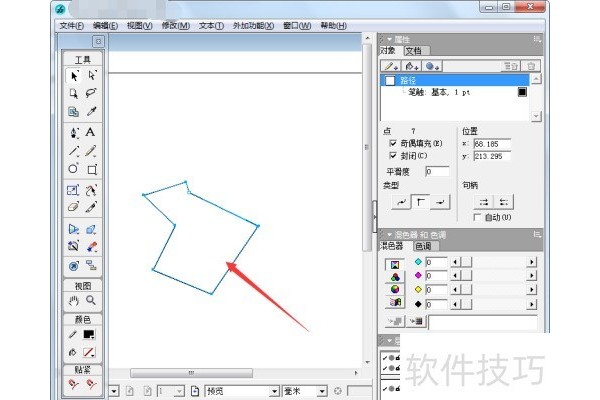This screenshot has width=600, height=400.
Task: Select the Action tool
Action: pos(73,265)
